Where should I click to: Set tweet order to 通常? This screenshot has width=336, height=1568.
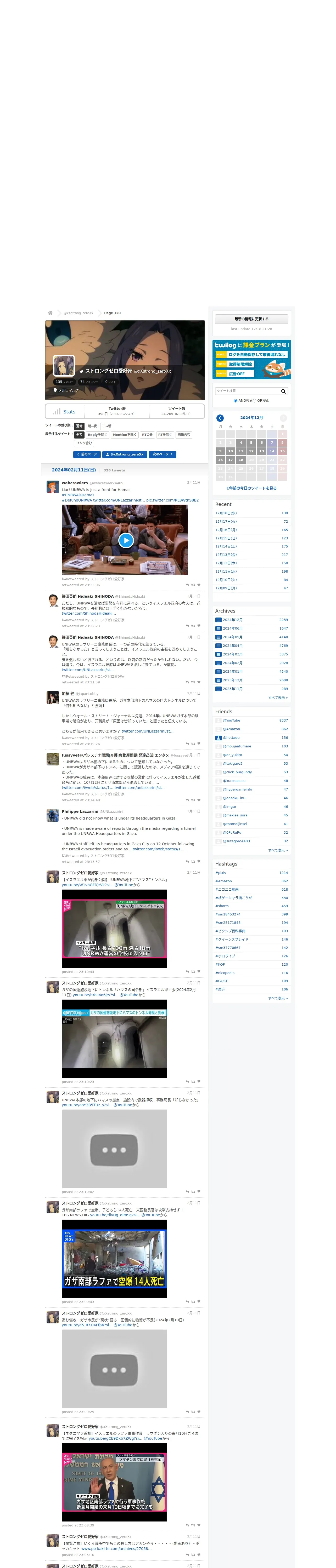79,426
